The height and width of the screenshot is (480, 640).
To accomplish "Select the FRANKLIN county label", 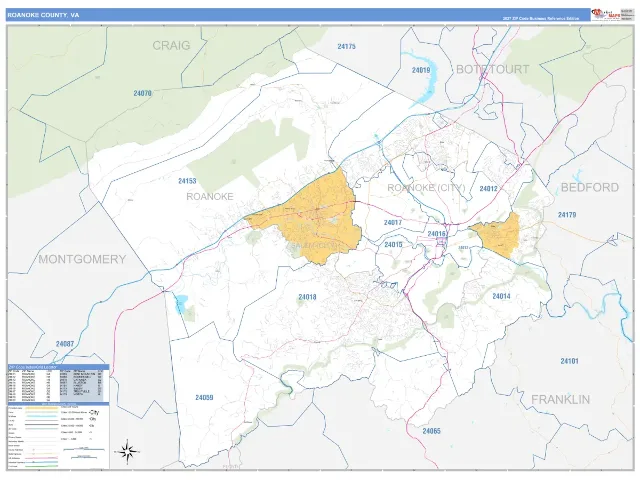I will 560,400.
